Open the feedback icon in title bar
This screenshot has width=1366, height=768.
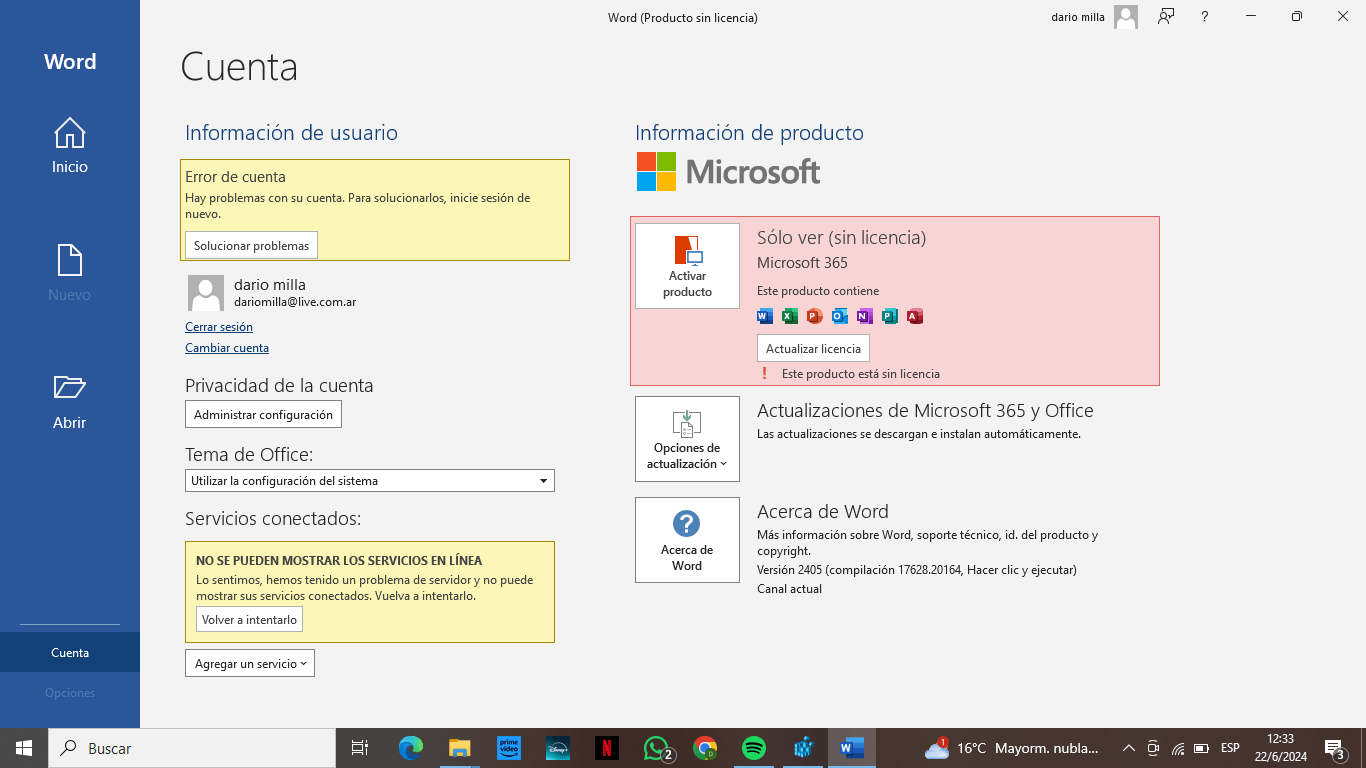tap(1166, 16)
